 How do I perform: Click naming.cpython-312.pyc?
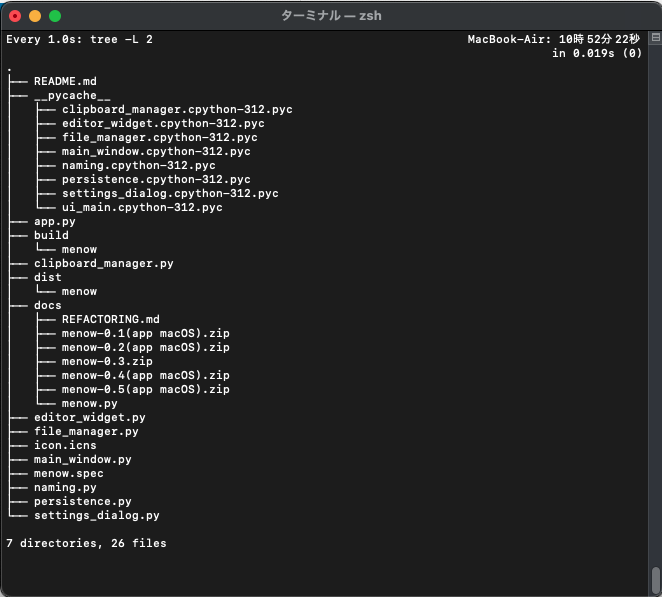click(138, 165)
